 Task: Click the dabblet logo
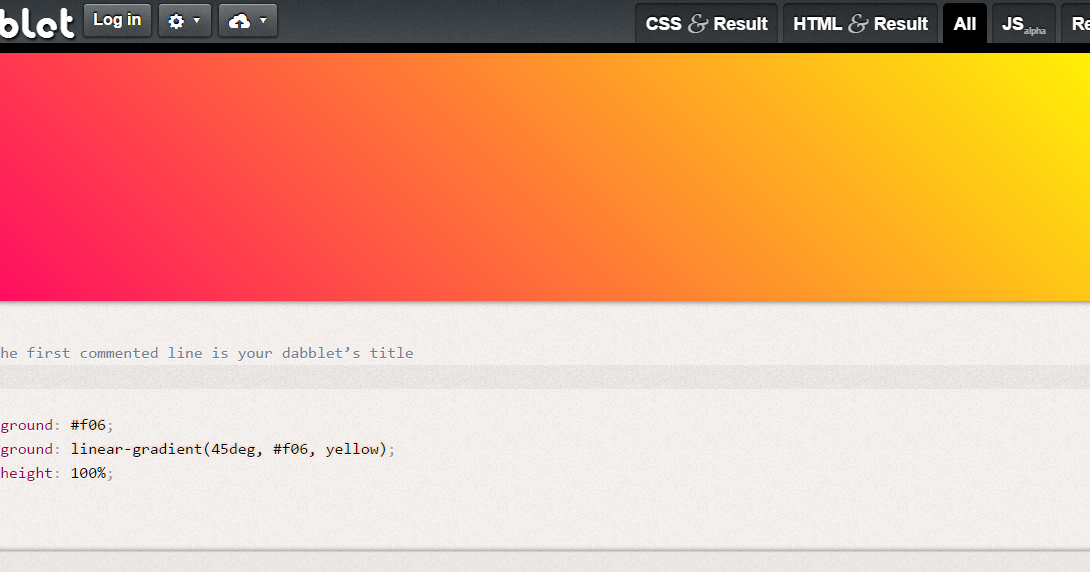click(x=35, y=22)
